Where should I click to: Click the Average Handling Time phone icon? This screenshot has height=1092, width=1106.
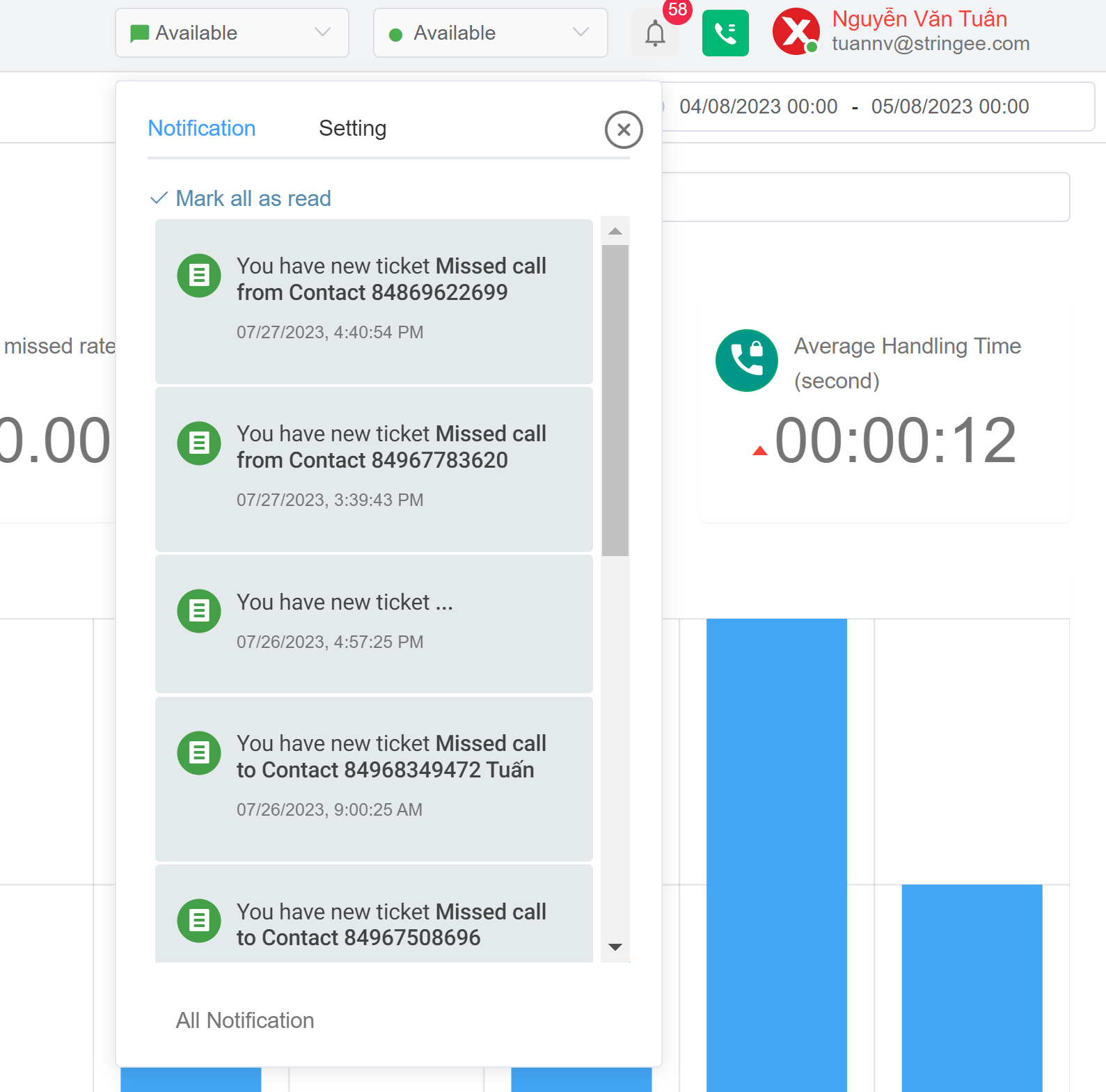(x=746, y=361)
